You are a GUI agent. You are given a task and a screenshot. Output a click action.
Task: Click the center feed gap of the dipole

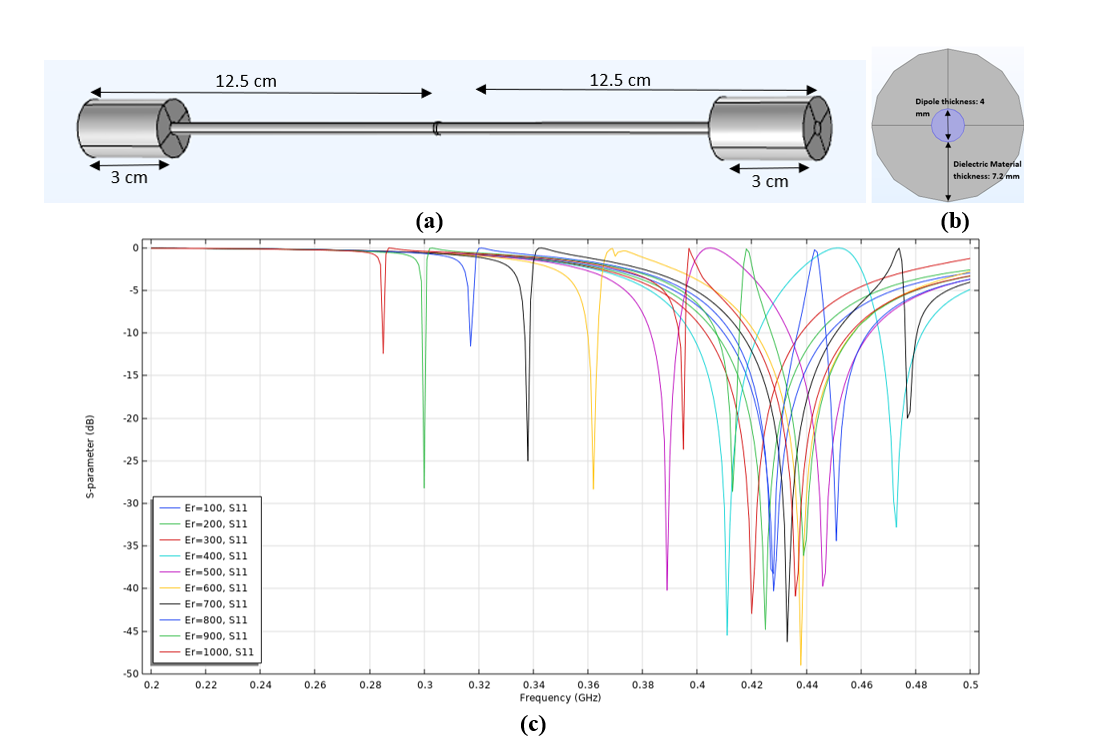point(437,128)
